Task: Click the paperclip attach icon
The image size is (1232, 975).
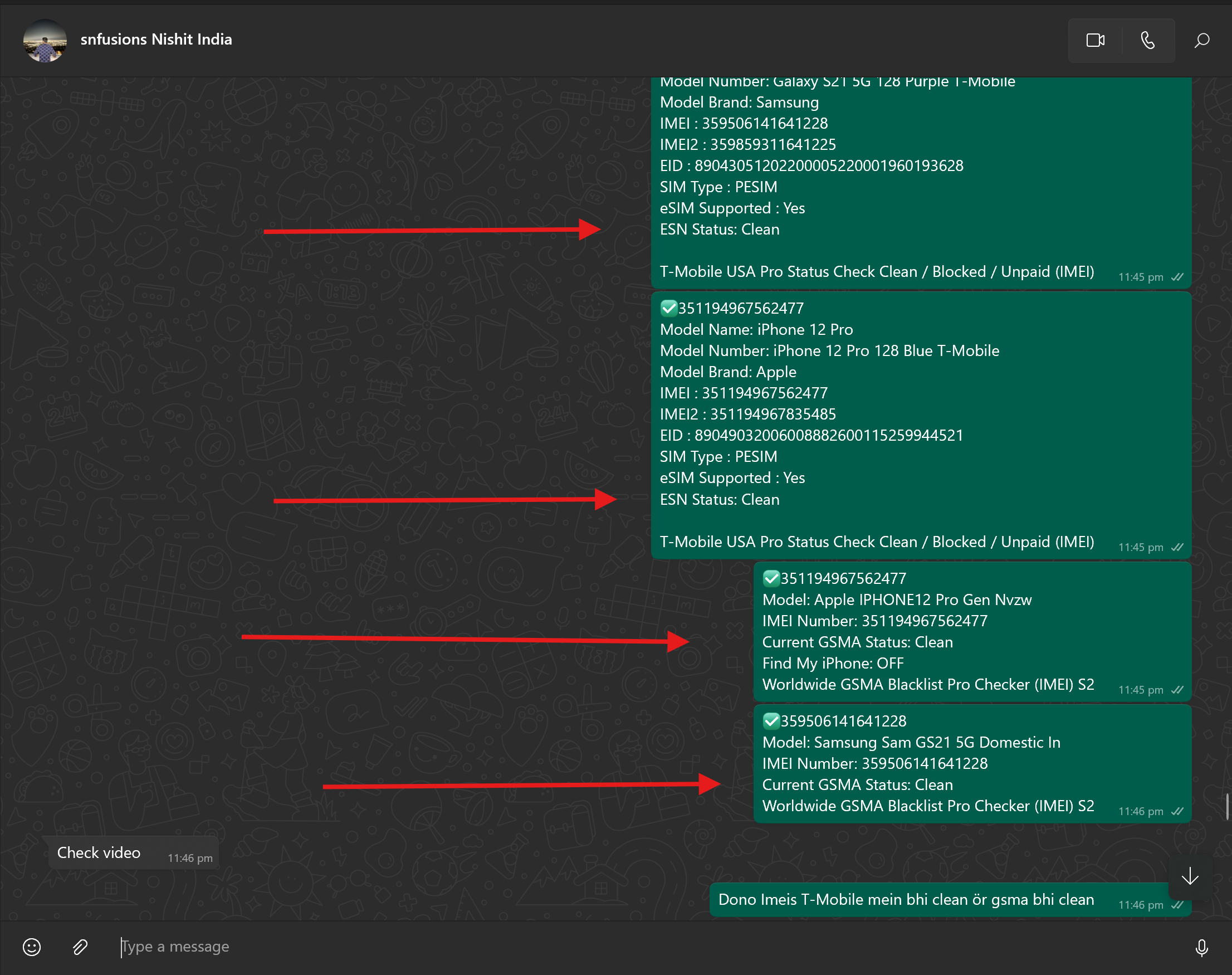Action: click(x=80, y=947)
